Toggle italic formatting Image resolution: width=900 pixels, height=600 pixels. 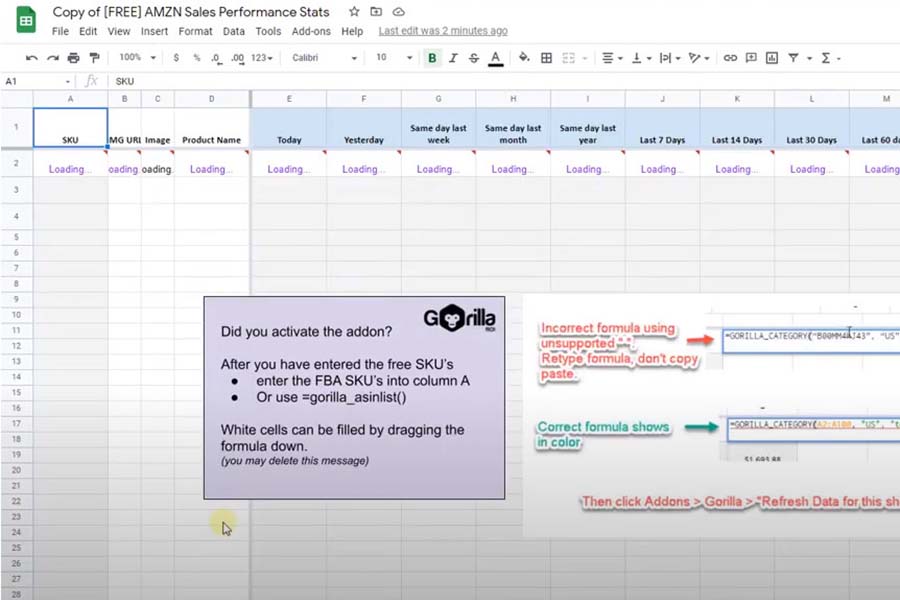pos(453,58)
